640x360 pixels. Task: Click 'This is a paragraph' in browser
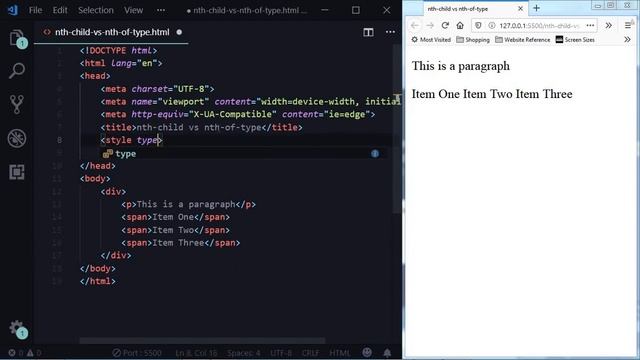point(461,66)
